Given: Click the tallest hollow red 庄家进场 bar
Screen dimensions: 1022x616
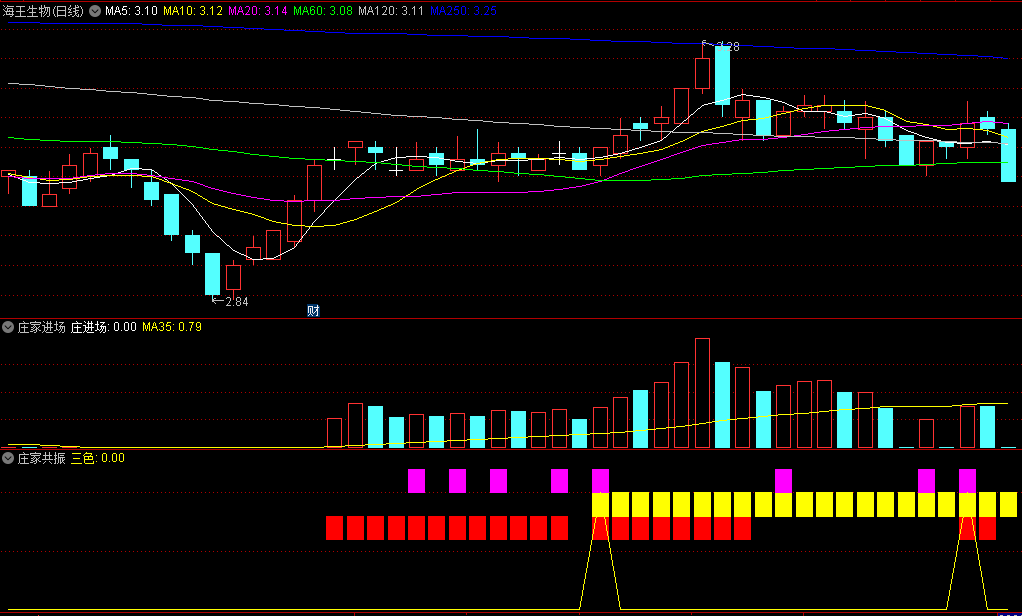Looking at the screenshot, I should point(702,393).
